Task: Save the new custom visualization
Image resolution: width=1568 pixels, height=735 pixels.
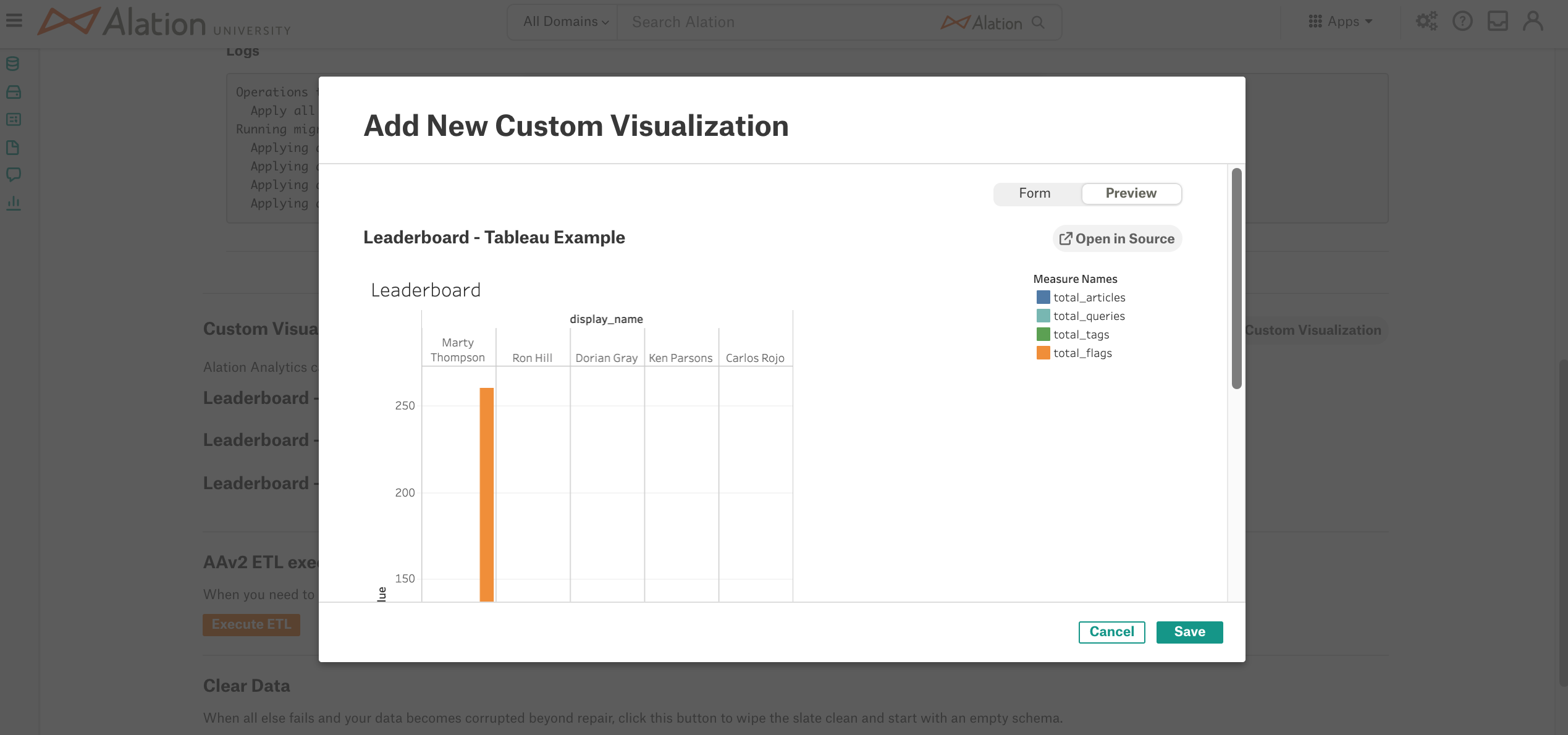Action: [x=1189, y=632]
